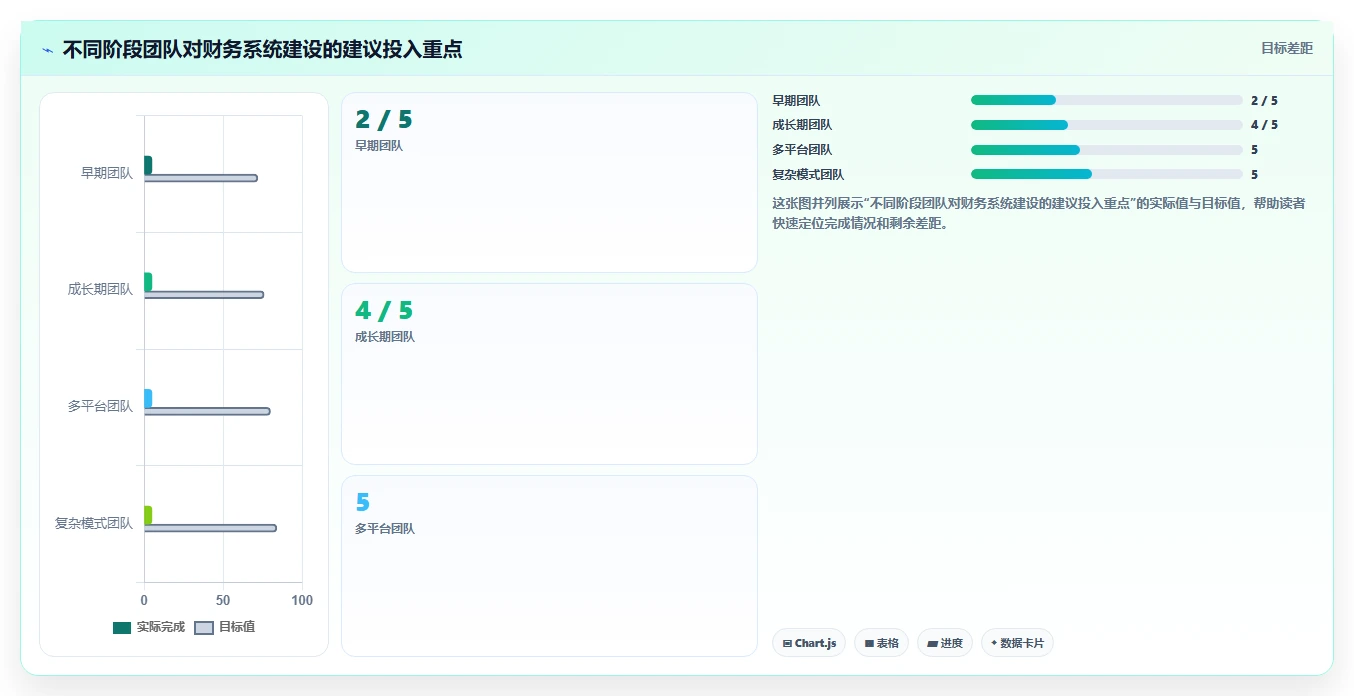Image resolution: width=1354 pixels, height=696 pixels.
Task: Click the lime green 复杂模式团队 actual bar
Action: pos(148,515)
